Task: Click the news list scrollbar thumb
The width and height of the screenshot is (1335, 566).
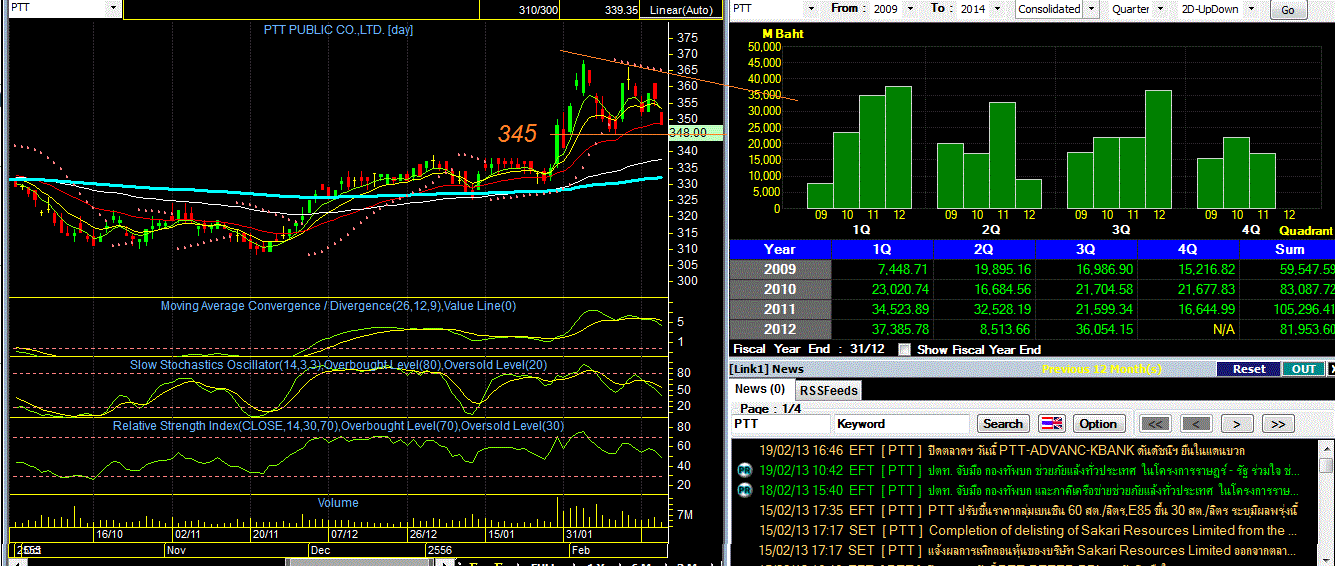Action: [x=1326, y=466]
